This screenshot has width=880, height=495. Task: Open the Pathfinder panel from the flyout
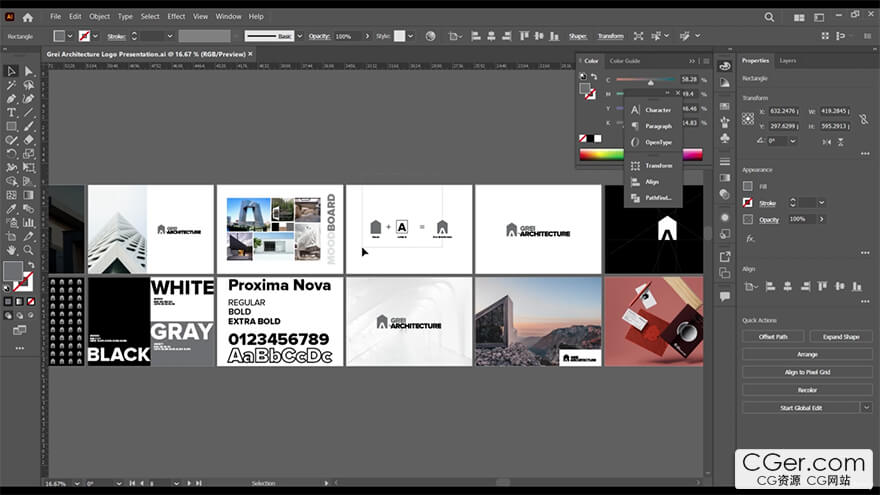tap(657, 198)
